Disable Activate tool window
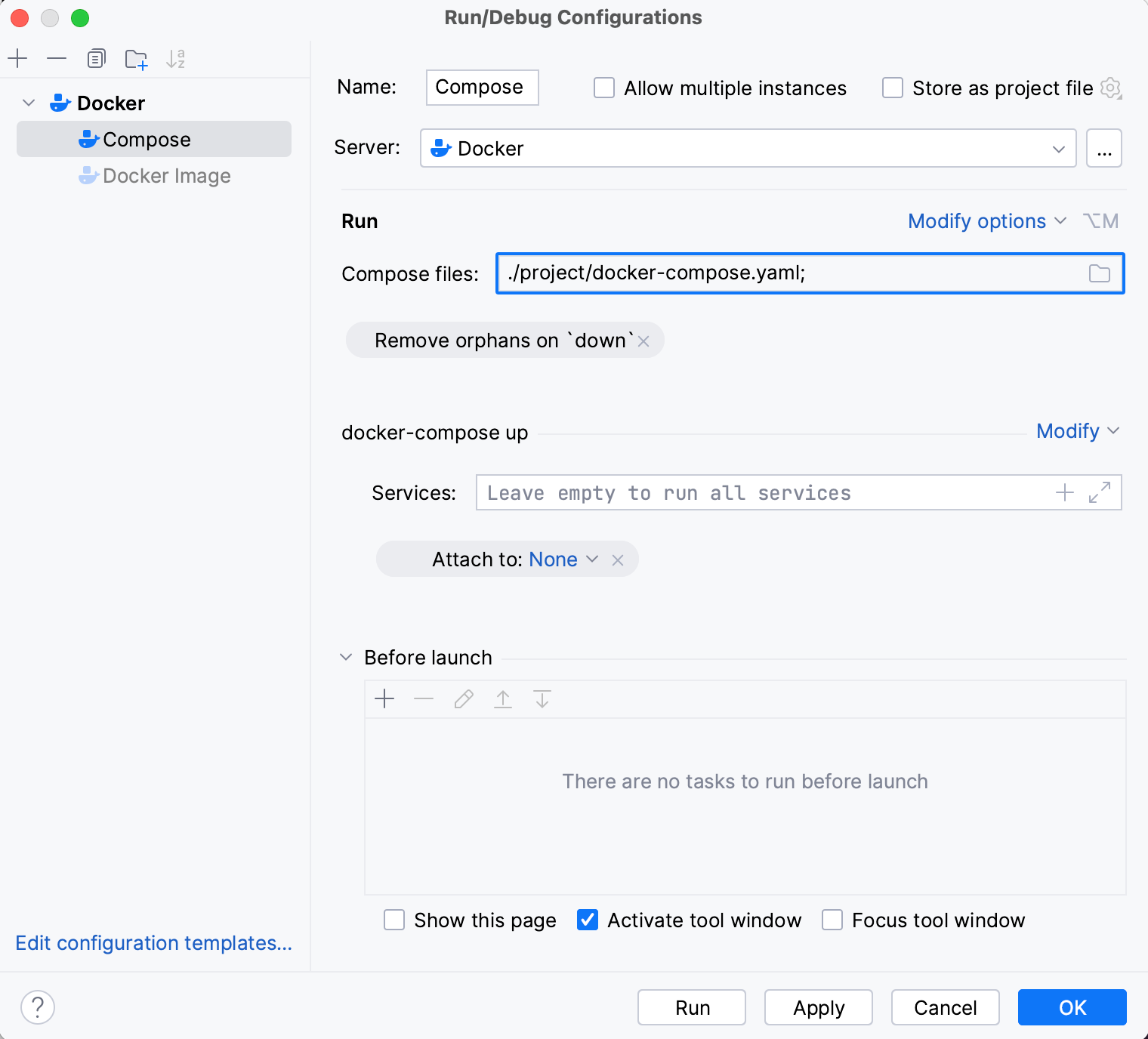This screenshot has height=1039, width=1148. 587,920
